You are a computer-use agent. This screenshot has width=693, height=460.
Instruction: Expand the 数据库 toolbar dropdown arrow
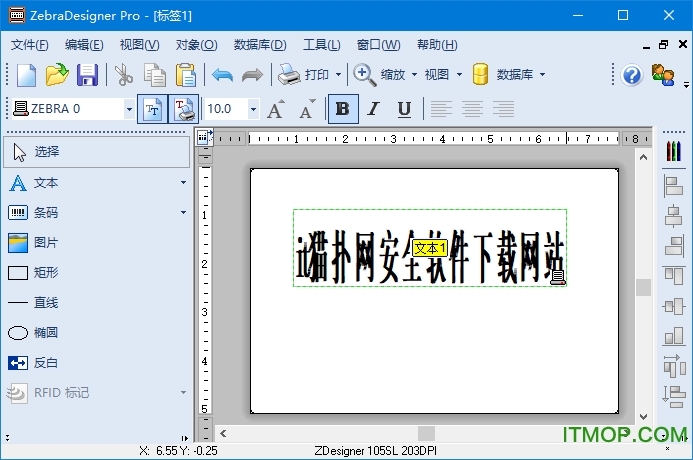(542, 75)
